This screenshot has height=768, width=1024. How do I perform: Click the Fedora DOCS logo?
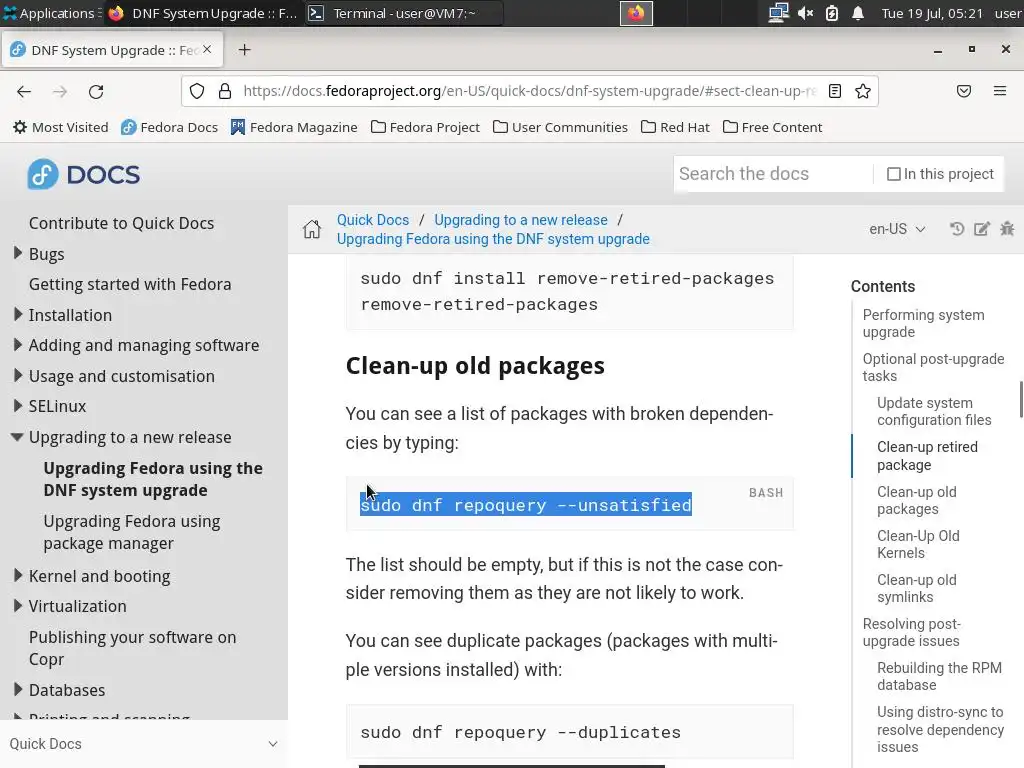click(x=84, y=174)
